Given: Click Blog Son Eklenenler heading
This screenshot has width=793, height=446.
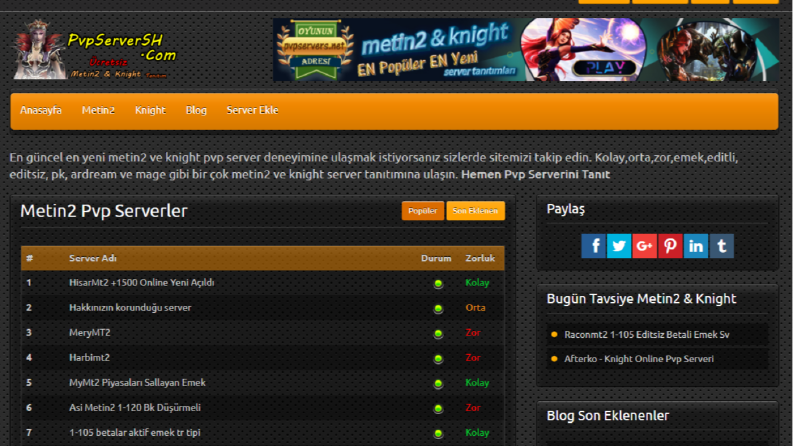Looking at the screenshot, I should [x=608, y=416].
